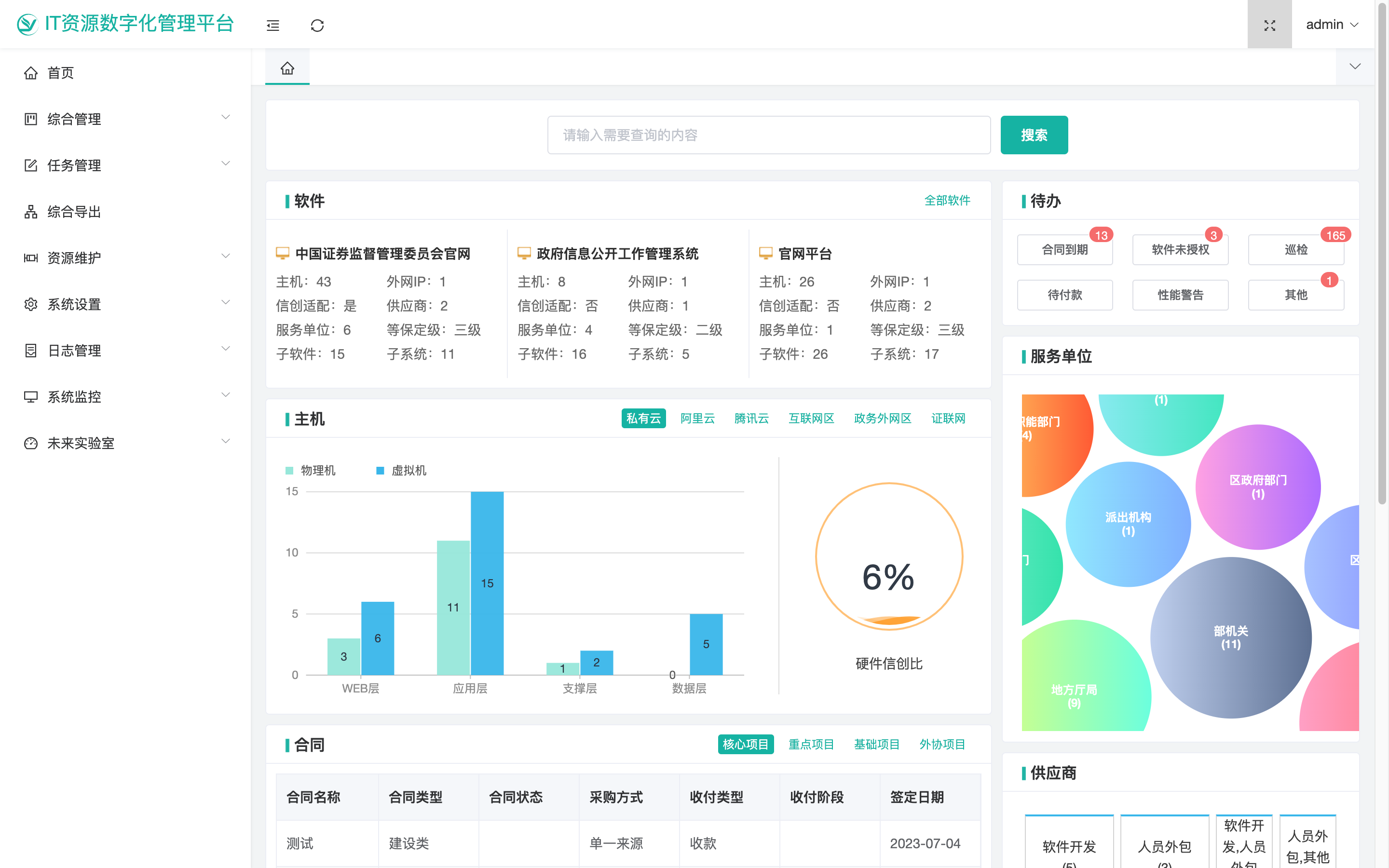Click the 综合导出 hierarchy icon
The height and width of the screenshot is (868, 1389).
(31, 212)
